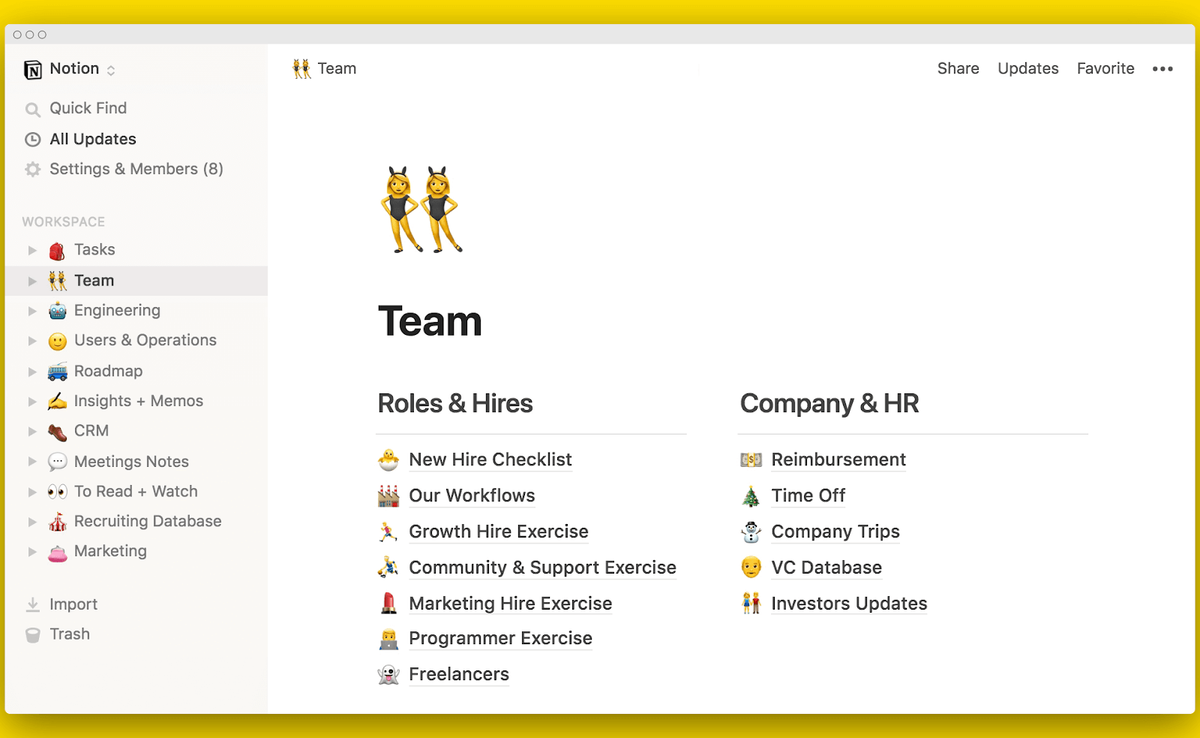Image resolution: width=1200 pixels, height=738 pixels.
Task: Click the CRM shoe emoji icon
Action: (x=57, y=431)
